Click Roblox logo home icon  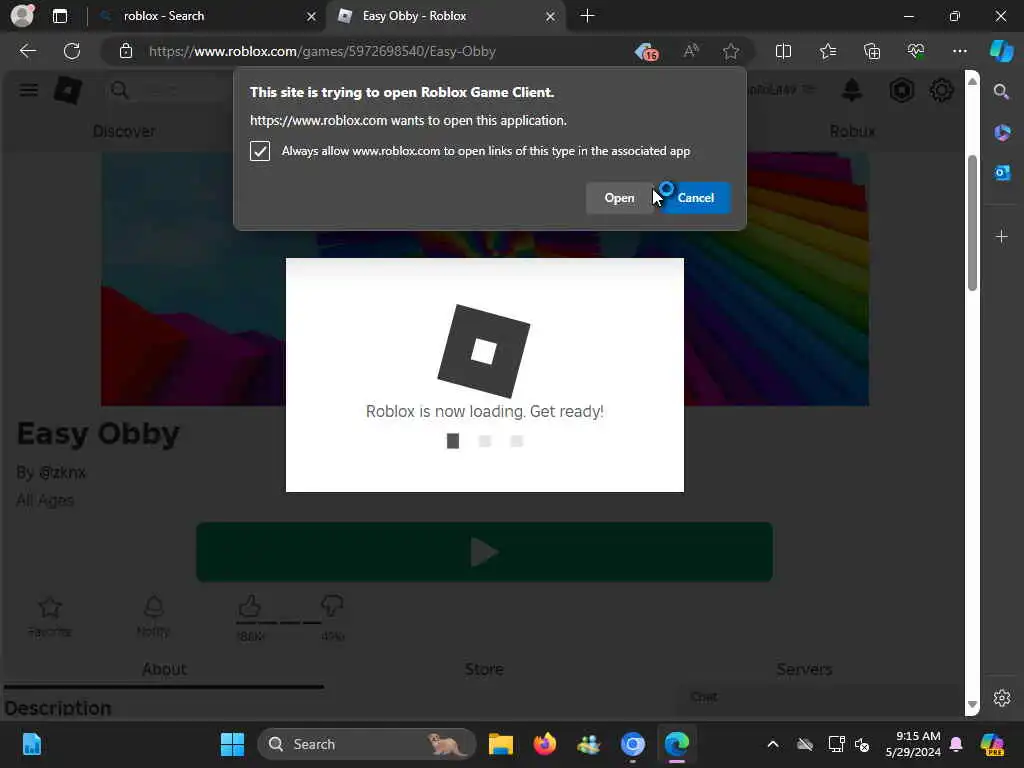(x=68, y=90)
